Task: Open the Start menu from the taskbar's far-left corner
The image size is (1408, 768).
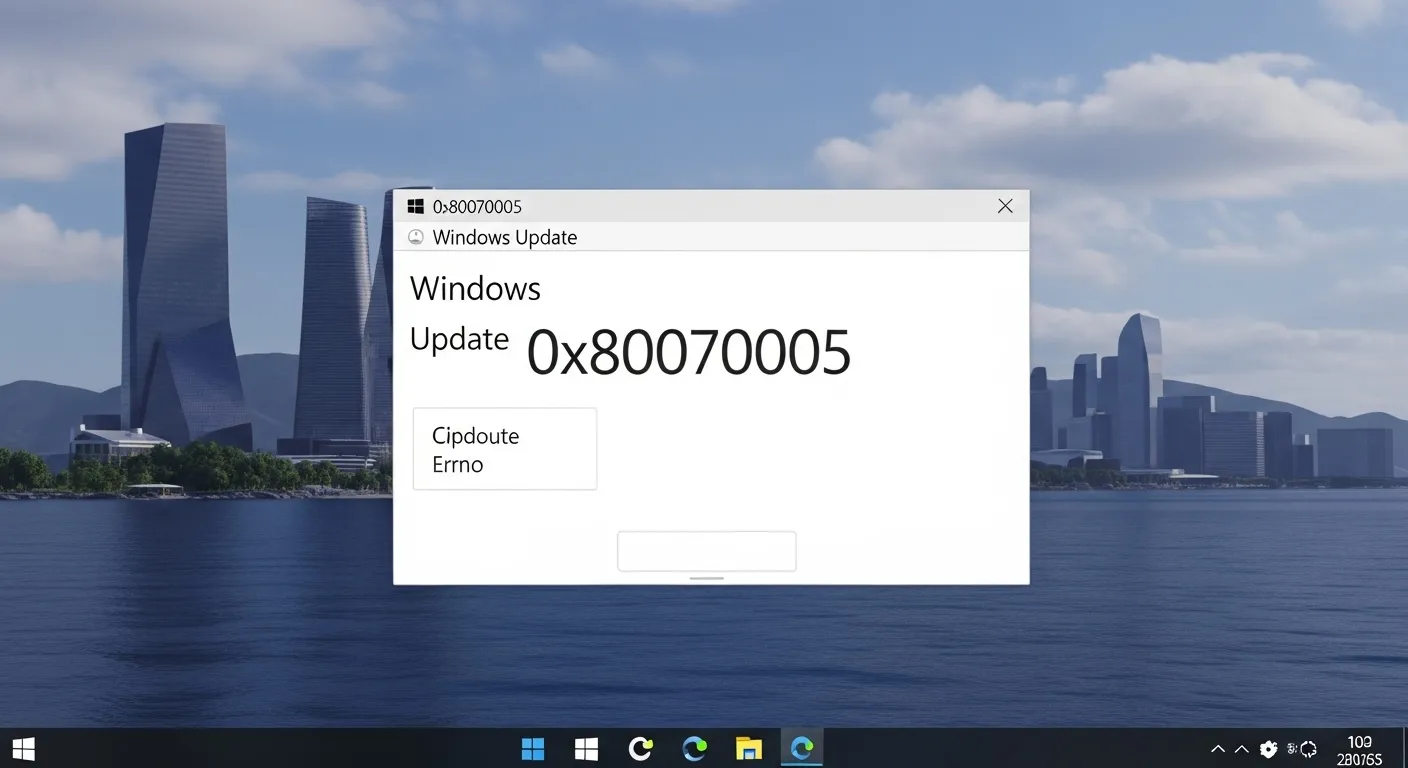Action: coord(23,749)
